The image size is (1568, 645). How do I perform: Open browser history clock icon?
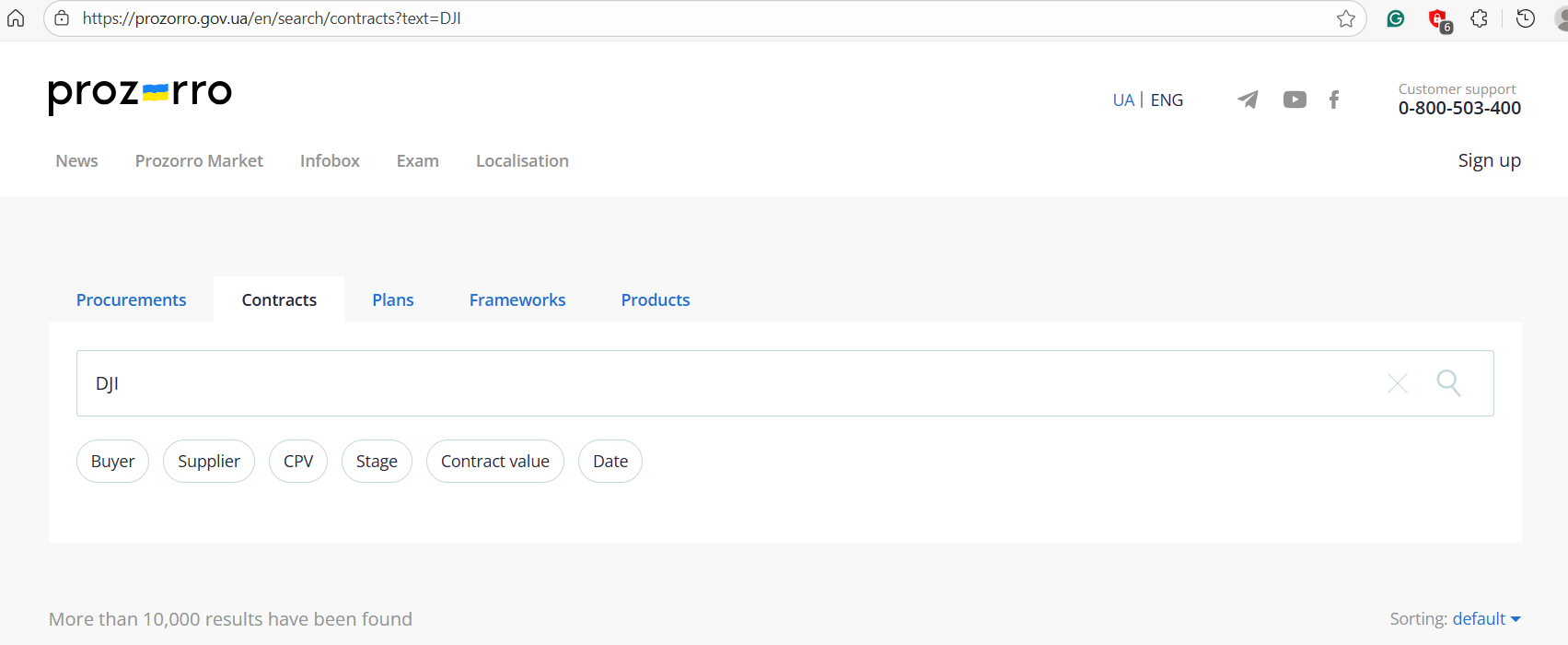click(1526, 18)
